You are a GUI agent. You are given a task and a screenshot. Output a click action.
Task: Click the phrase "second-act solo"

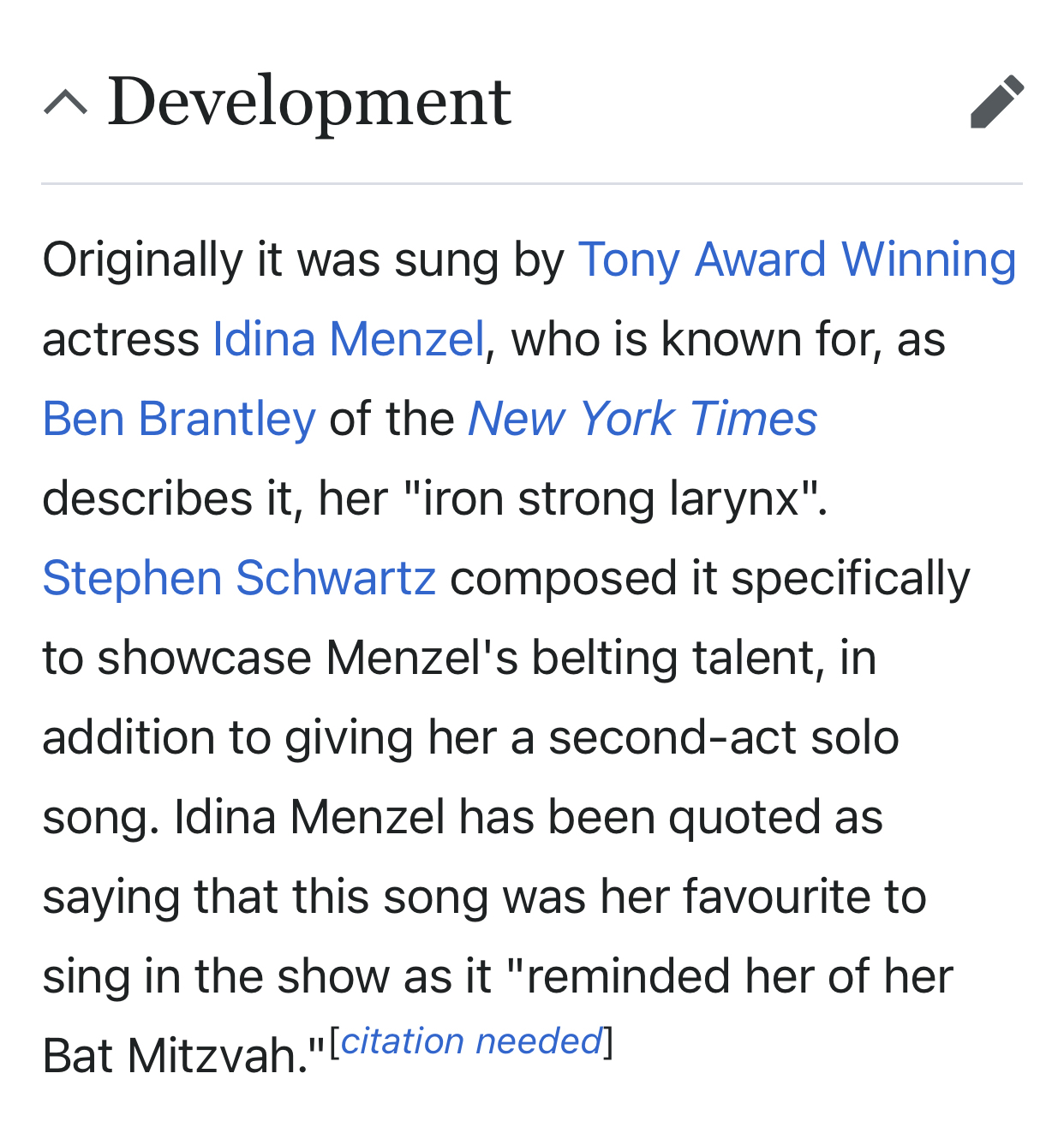click(723, 737)
